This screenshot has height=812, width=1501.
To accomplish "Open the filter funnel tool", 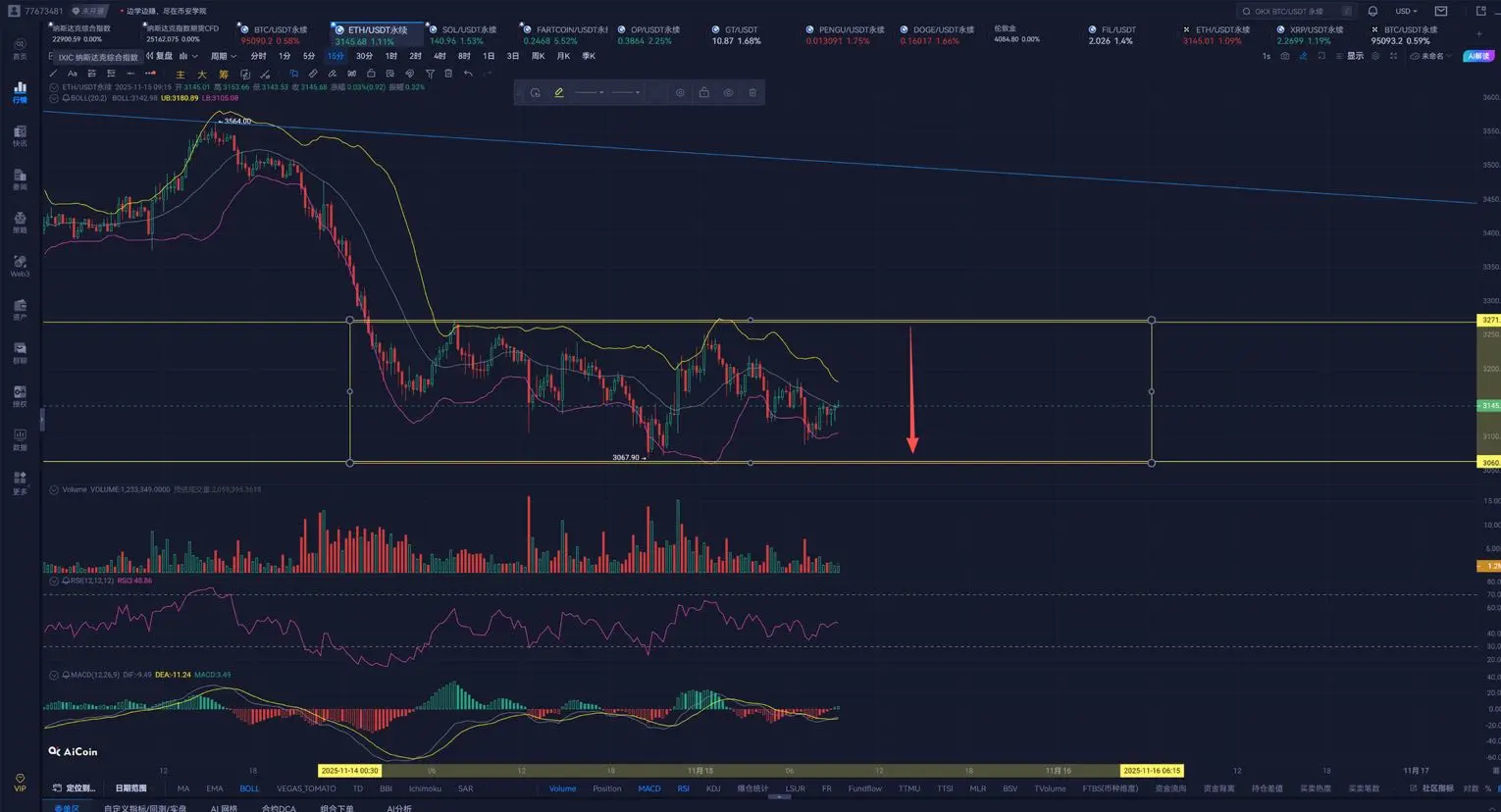I will tap(430, 74).
